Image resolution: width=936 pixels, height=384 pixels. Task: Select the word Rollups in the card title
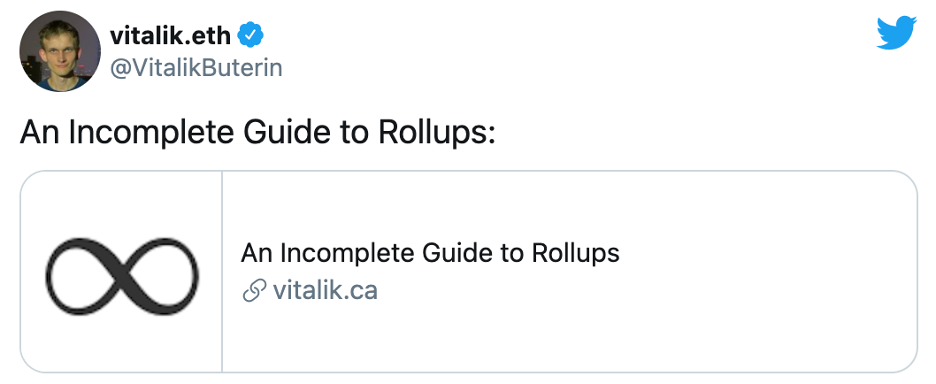click(575, 253)
